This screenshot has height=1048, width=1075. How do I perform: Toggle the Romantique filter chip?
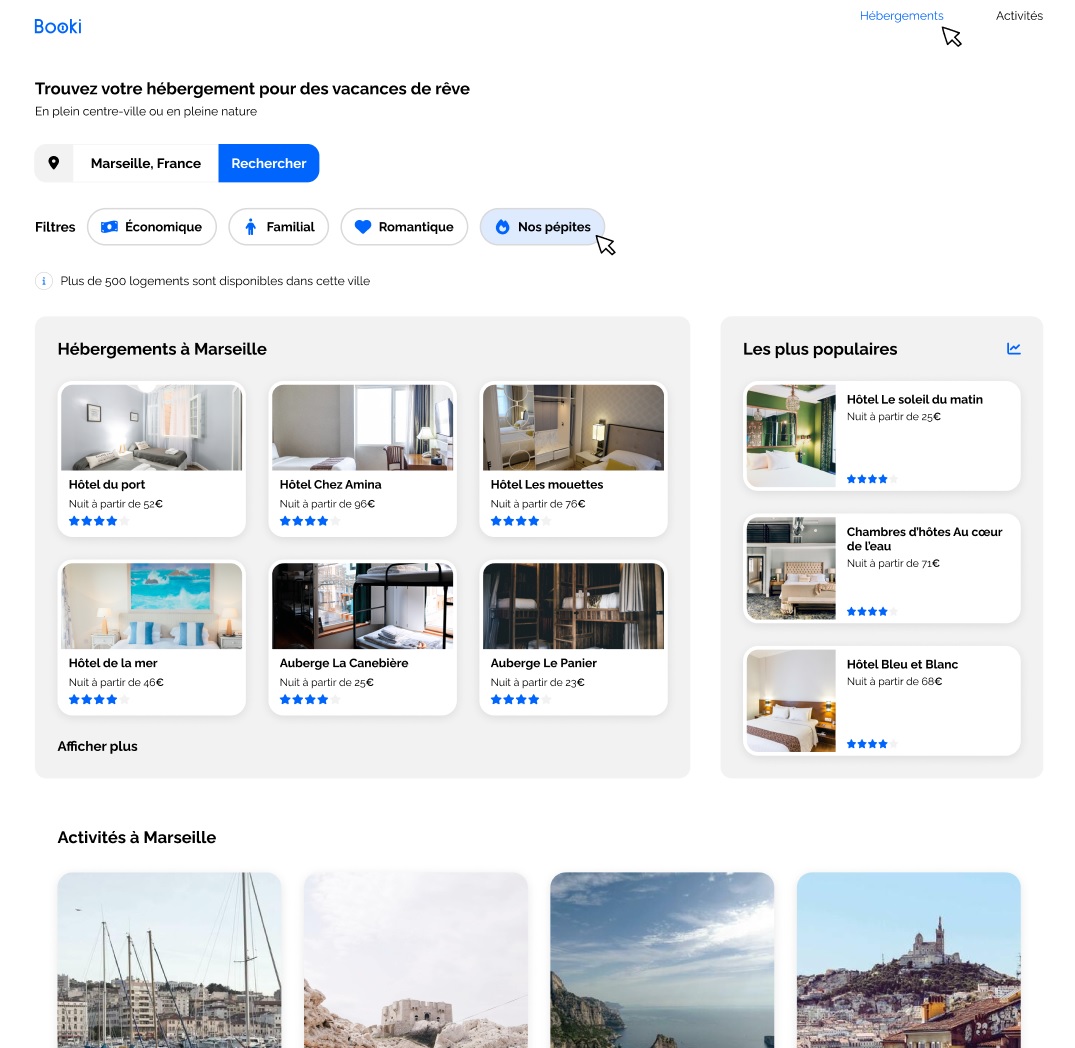(x=404, y=227)
